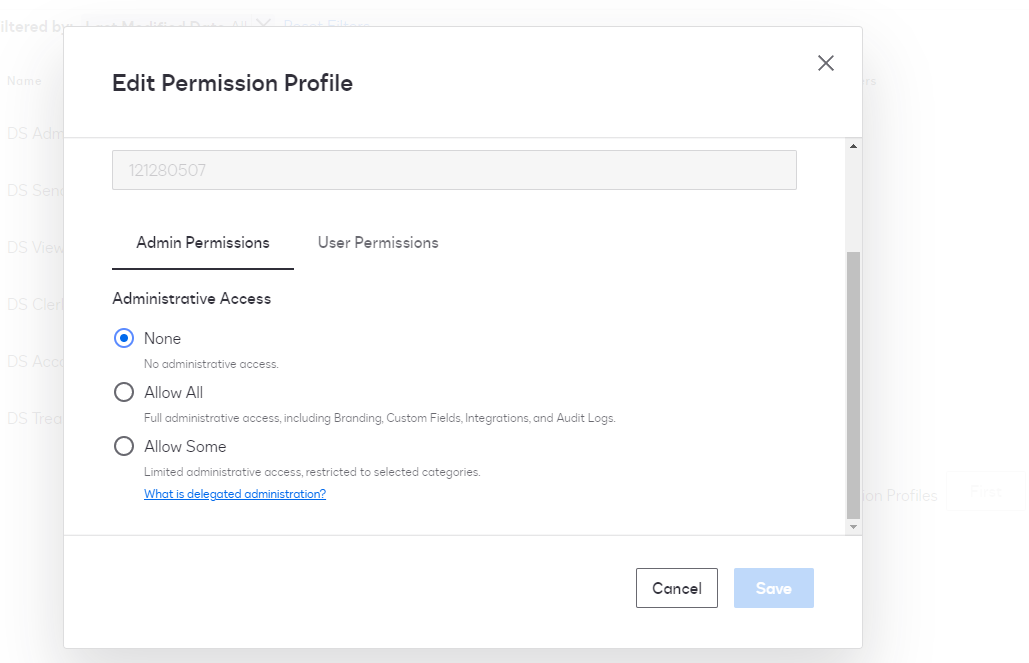Choose the Allow All radio button
This screenshot has width=1029, height=663.
coord(124,392)
